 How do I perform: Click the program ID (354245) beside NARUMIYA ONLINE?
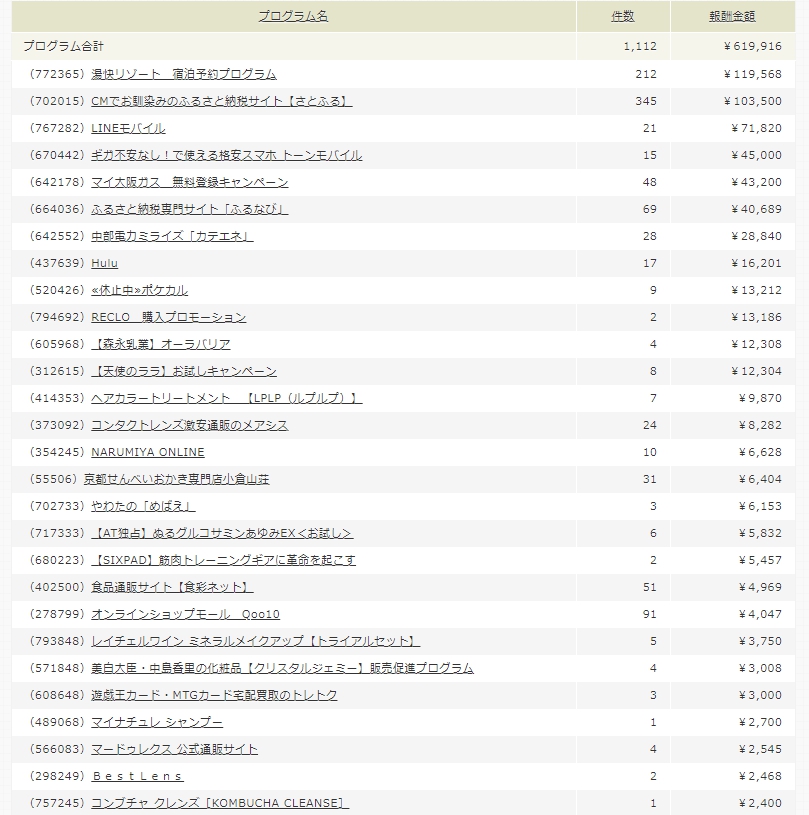point(57,453)
